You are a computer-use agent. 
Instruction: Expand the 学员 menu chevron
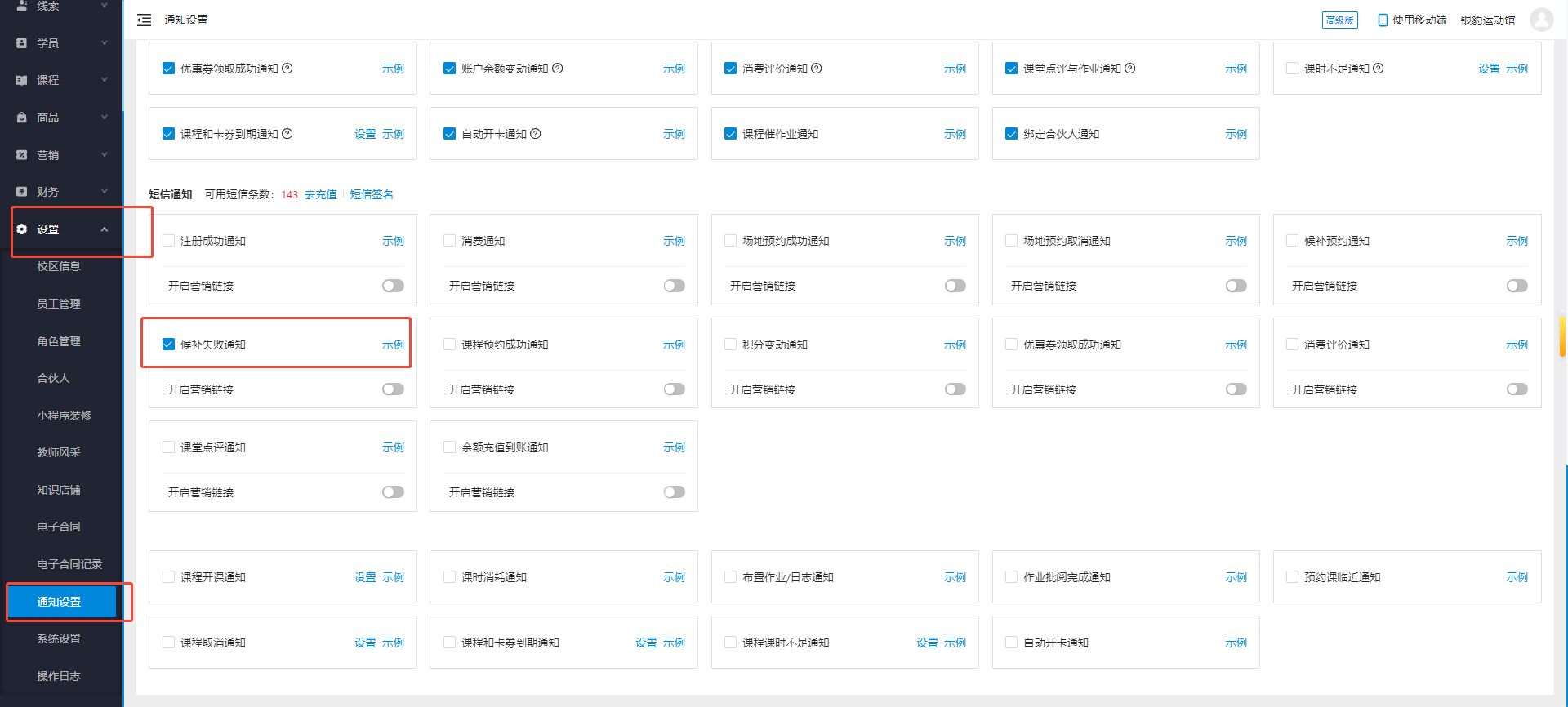(x=105, y=42)
